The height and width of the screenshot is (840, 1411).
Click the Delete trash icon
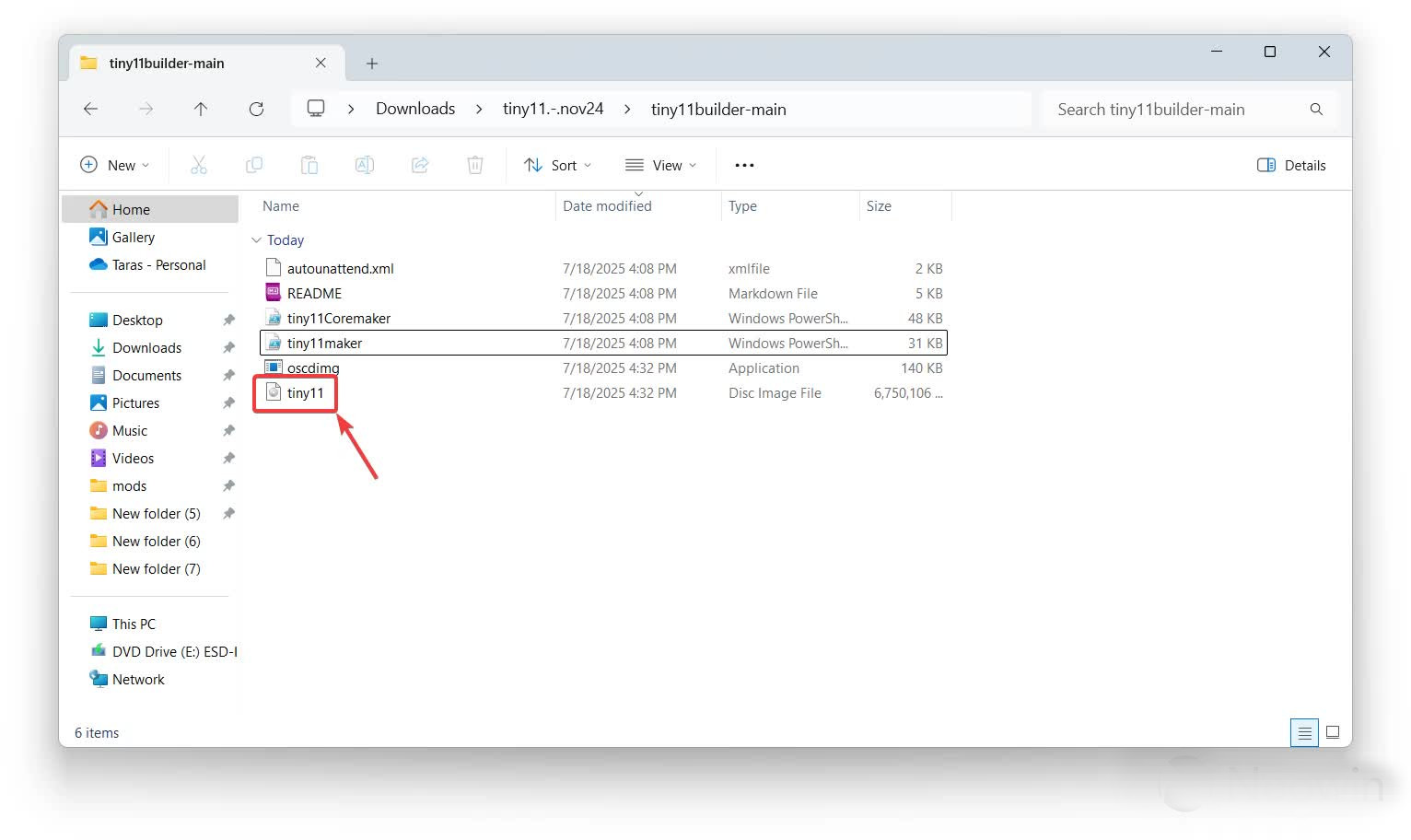pos(475,165)
